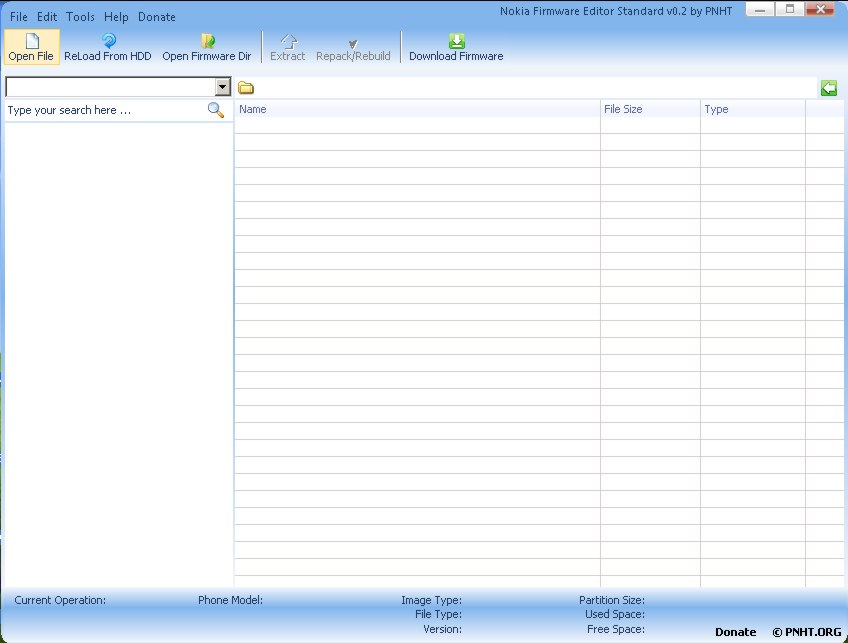Image resolution: width=848 pixels, height=643 pixels.
Task: Click the Download Firmware toolbar icon
Action: (x=456, y=41)
